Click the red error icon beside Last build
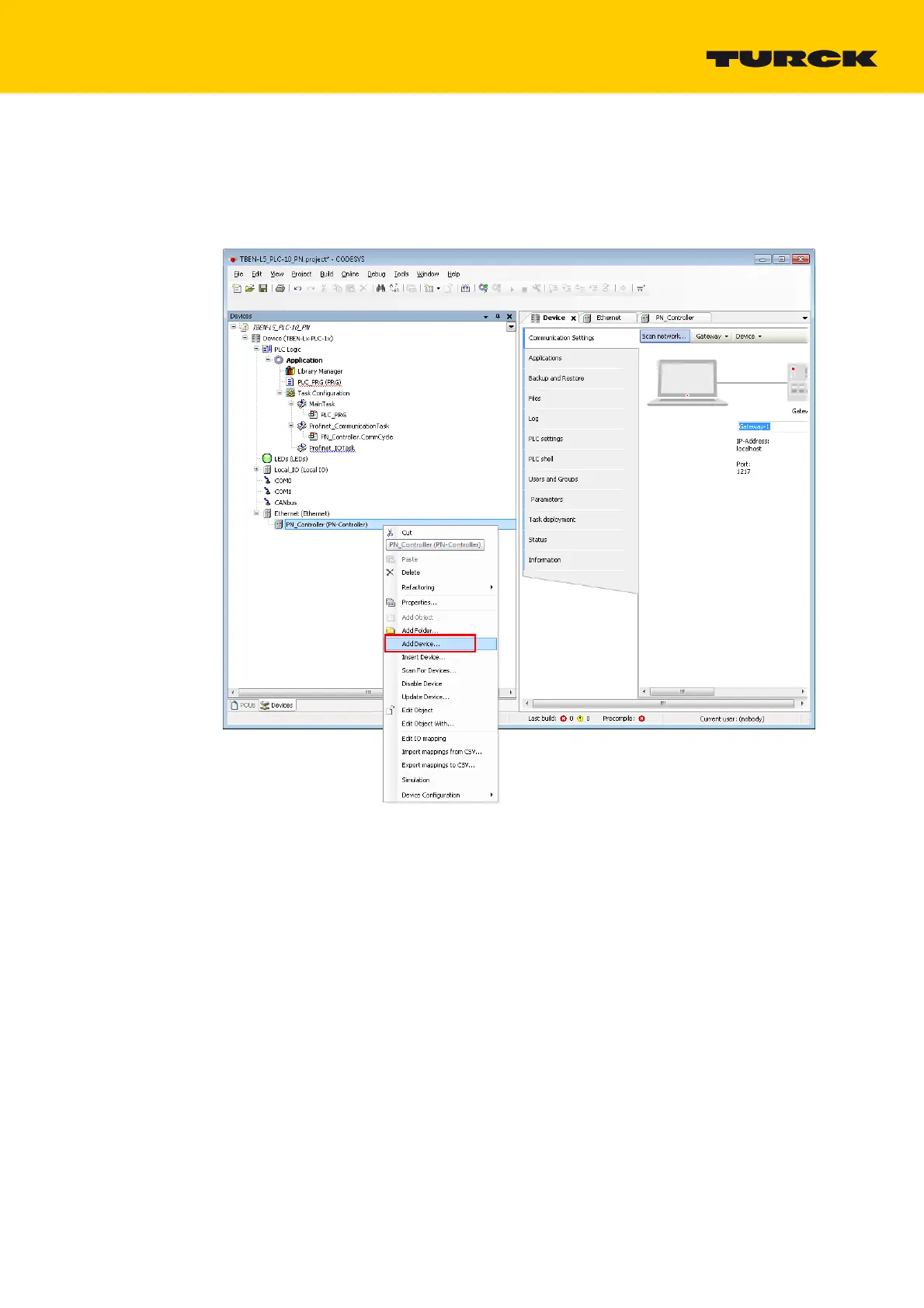 tap(564, 718)
